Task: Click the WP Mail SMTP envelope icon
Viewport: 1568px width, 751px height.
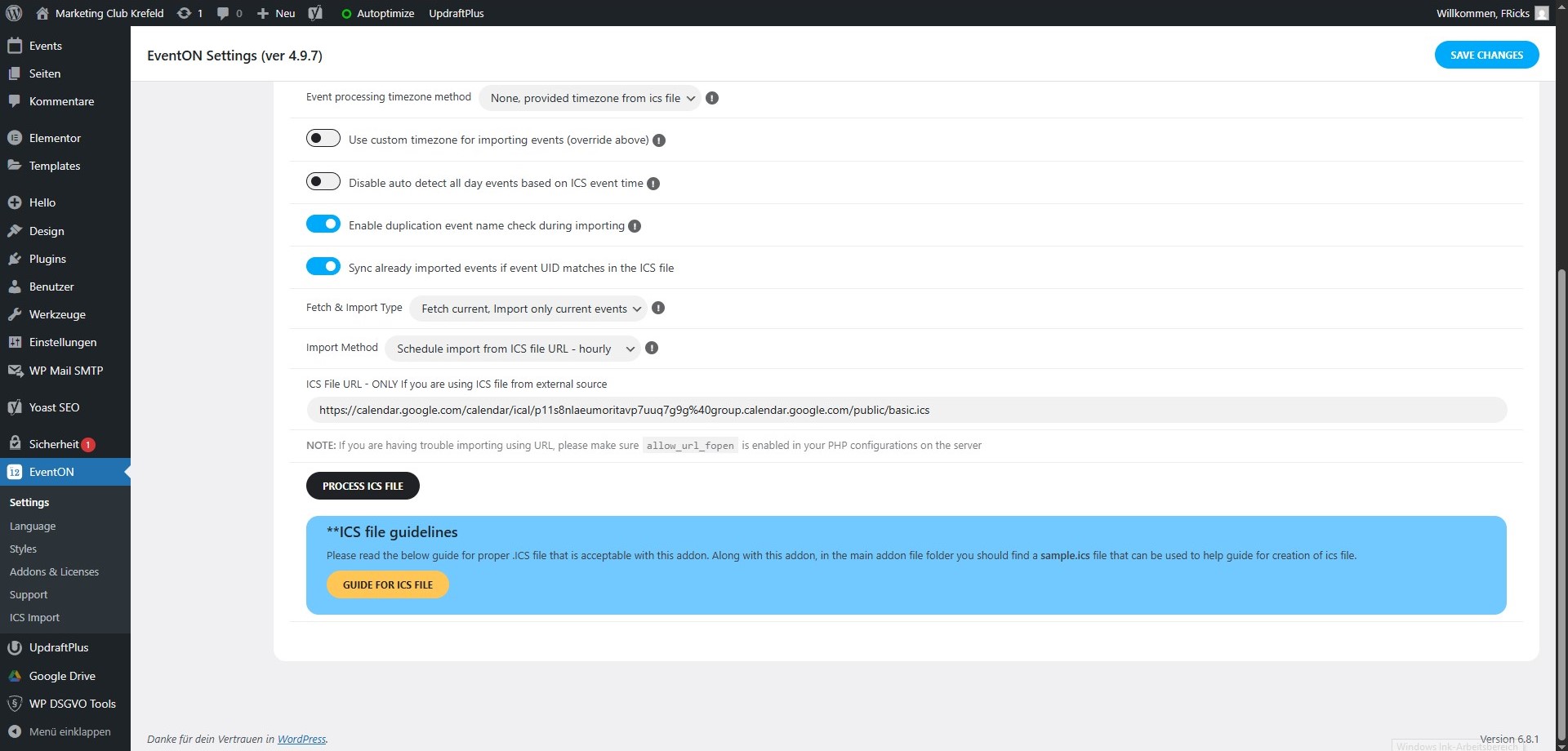Action: 15,371
